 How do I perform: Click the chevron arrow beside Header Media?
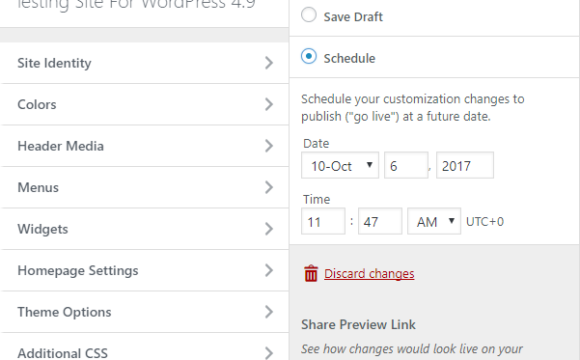coord(269,146)
